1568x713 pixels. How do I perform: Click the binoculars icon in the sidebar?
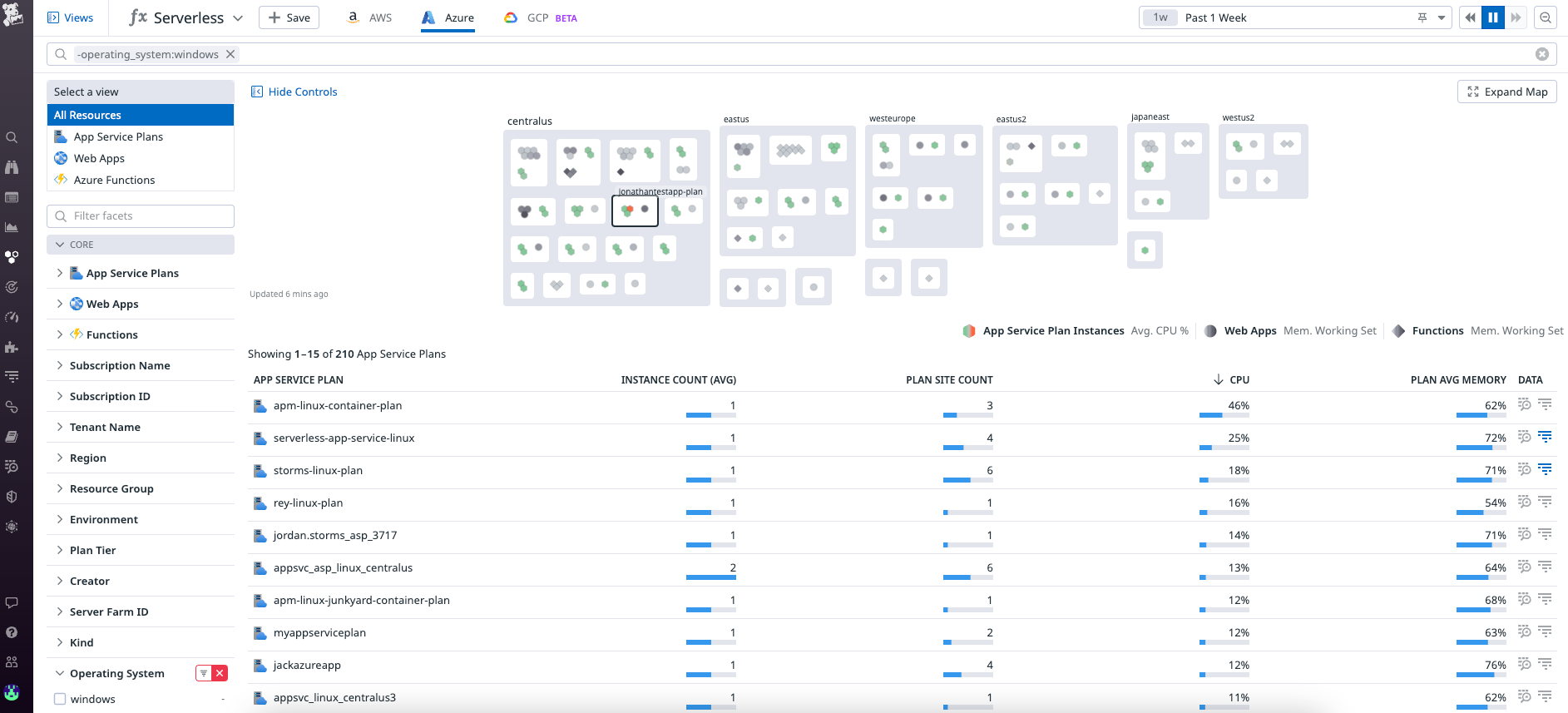coord(12,167)
